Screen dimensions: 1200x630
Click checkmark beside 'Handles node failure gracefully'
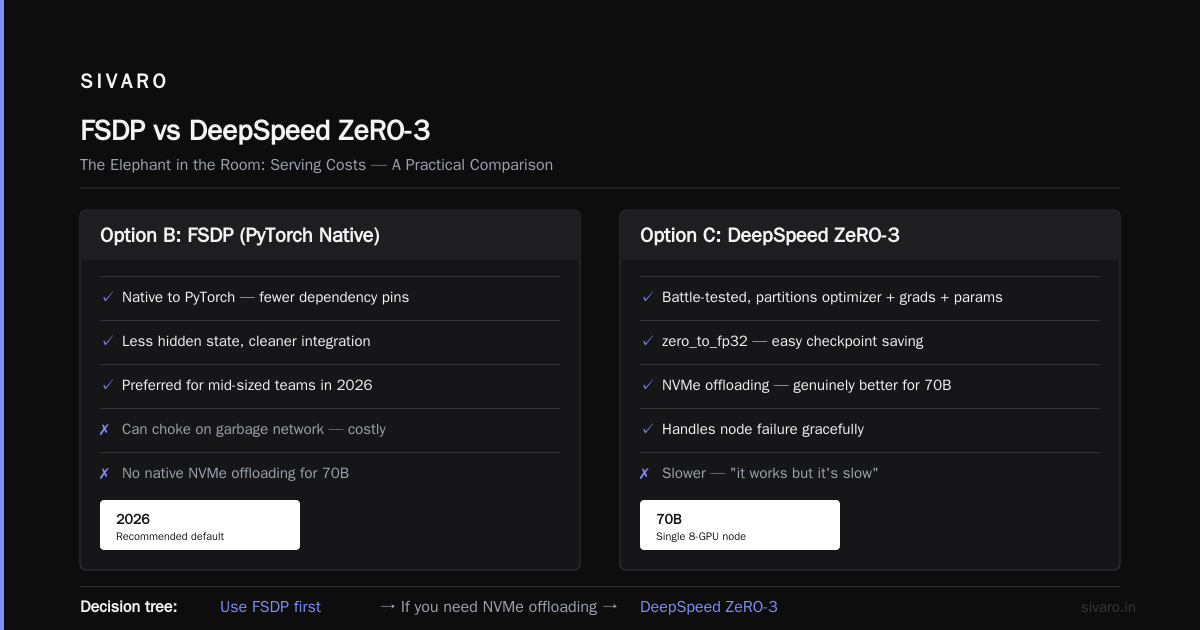pyautogui.click(x=647, y=429)
